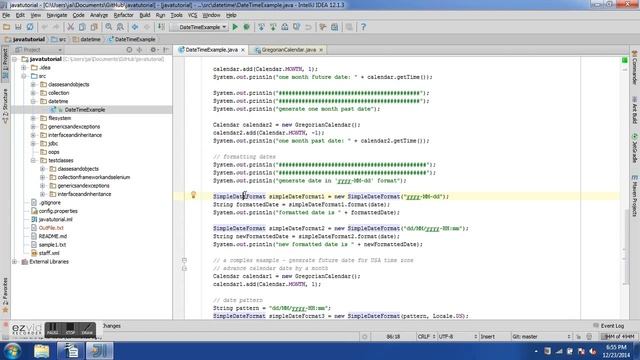This screenshot has width=640, height=360.
Task: Open the Git: master branch dropdown
Action: pos(541,337)
